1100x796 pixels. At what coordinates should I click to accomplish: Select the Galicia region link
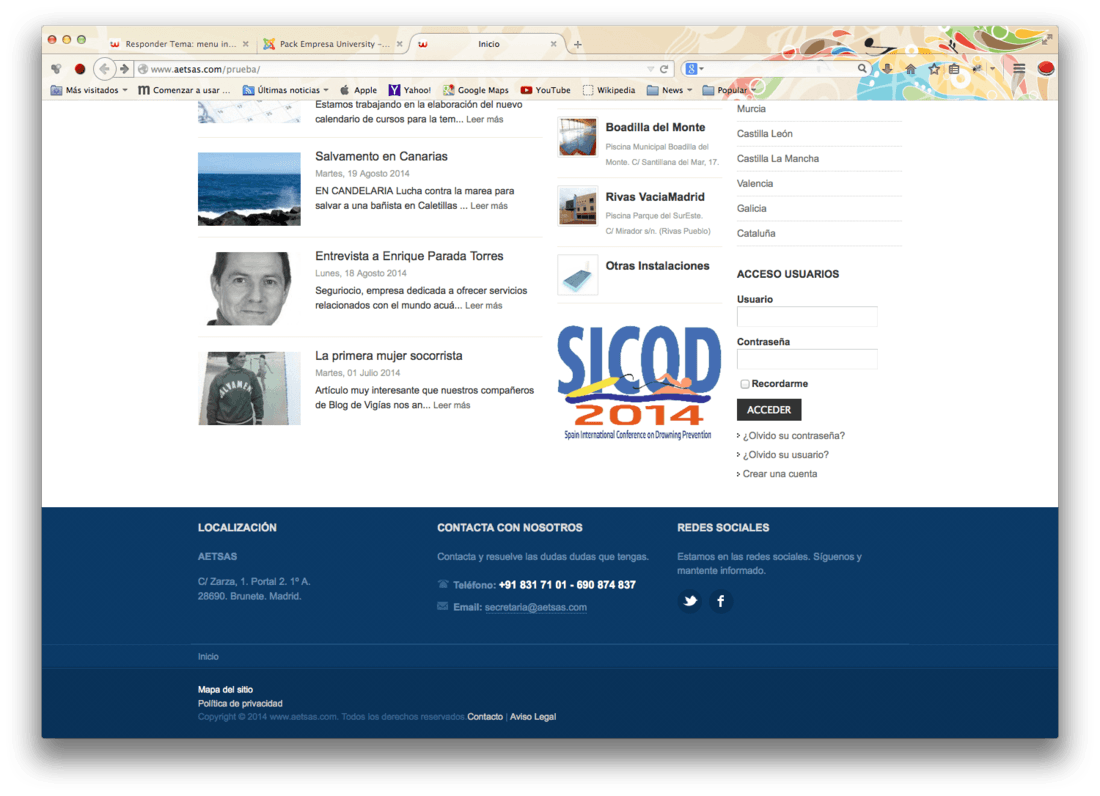(751, 208)
